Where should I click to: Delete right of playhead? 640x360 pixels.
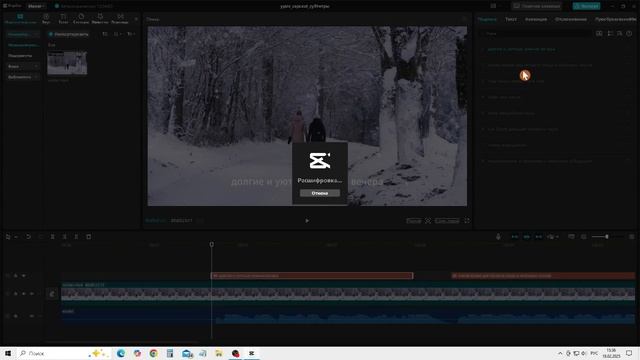pos(76,237)
